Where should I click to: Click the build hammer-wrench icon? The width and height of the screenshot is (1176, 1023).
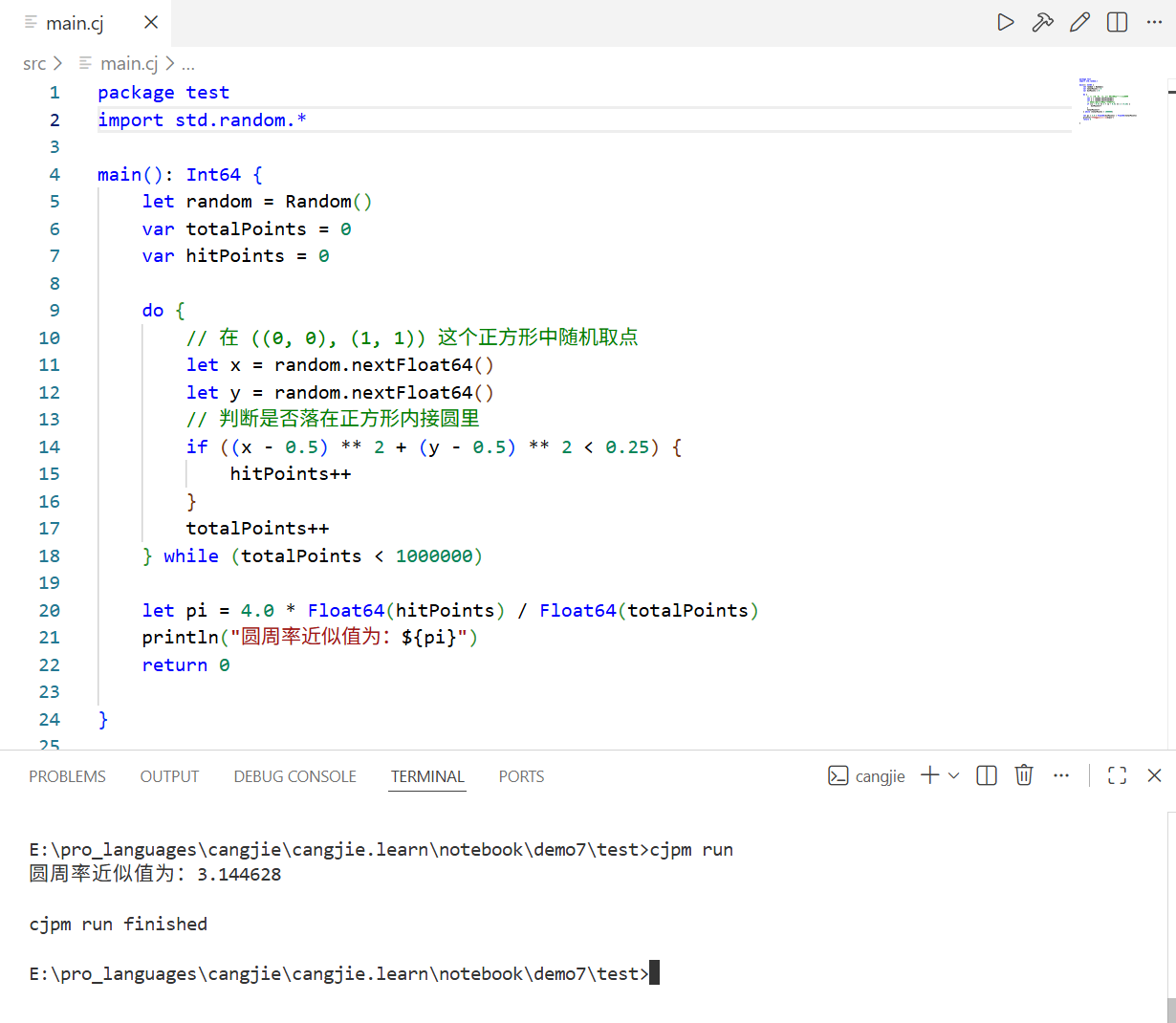point(1042,22)
